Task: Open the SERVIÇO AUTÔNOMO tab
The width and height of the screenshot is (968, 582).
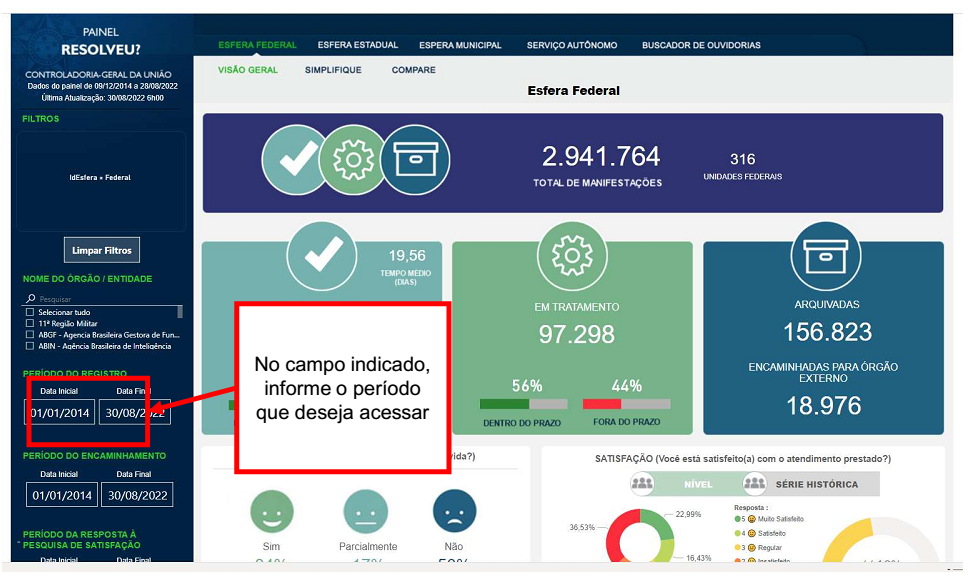Action: pyautogui.click(x=572, y=45)
